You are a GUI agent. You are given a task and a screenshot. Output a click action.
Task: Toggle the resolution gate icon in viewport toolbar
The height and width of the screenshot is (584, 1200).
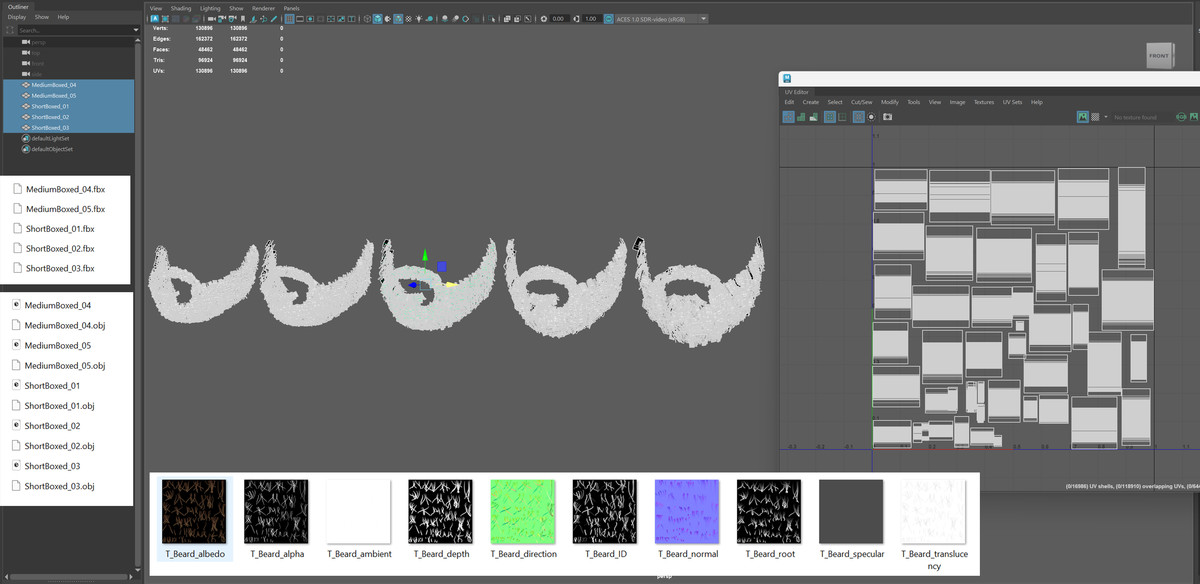pos(310,19)
